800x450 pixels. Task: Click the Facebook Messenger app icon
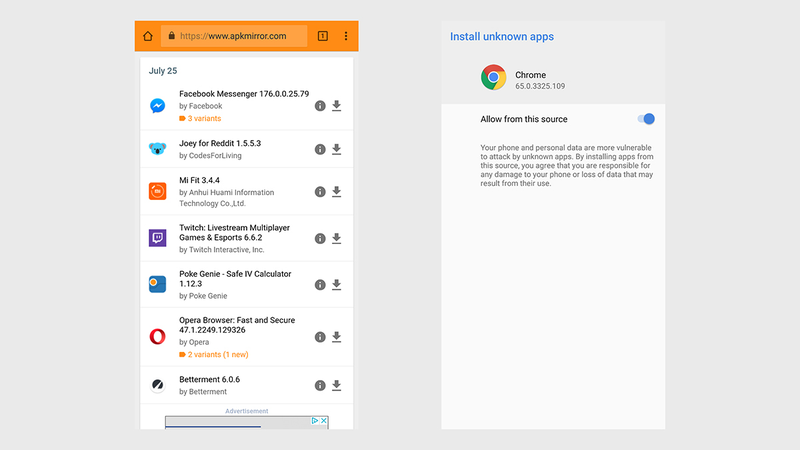pos(158,106)
